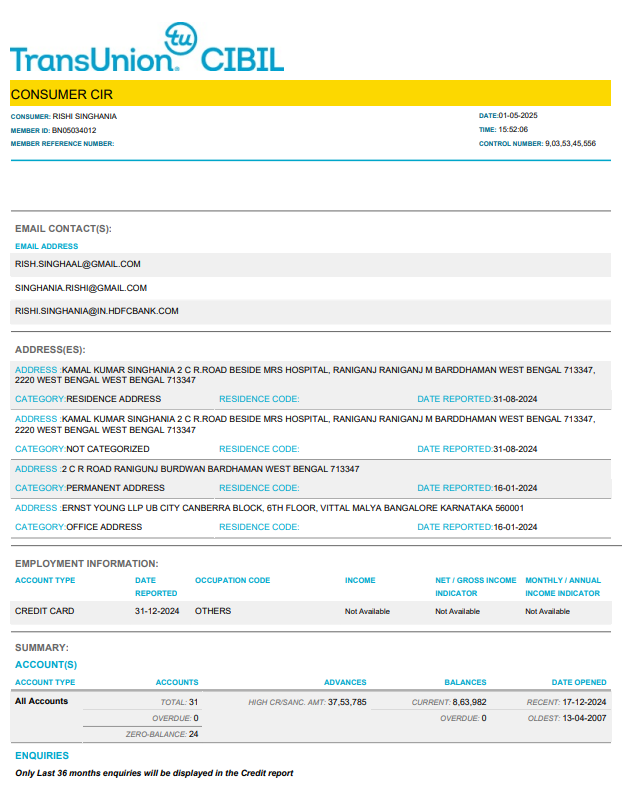This screenshot has width=622, height=793.
Task: Click the TransUnion CIBIL logo
Action: [x=147, y=48]
